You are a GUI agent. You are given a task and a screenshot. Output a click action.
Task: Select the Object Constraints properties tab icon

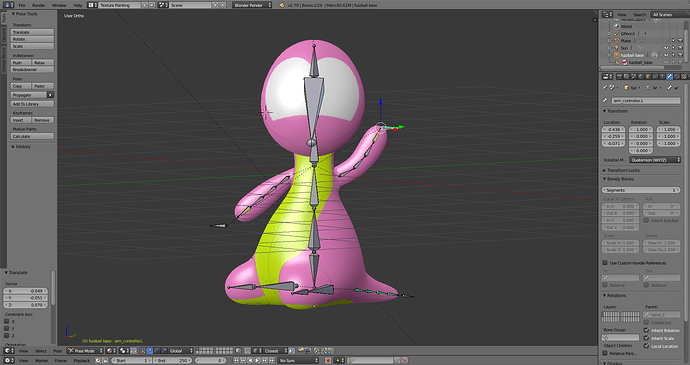pos(655,77)
